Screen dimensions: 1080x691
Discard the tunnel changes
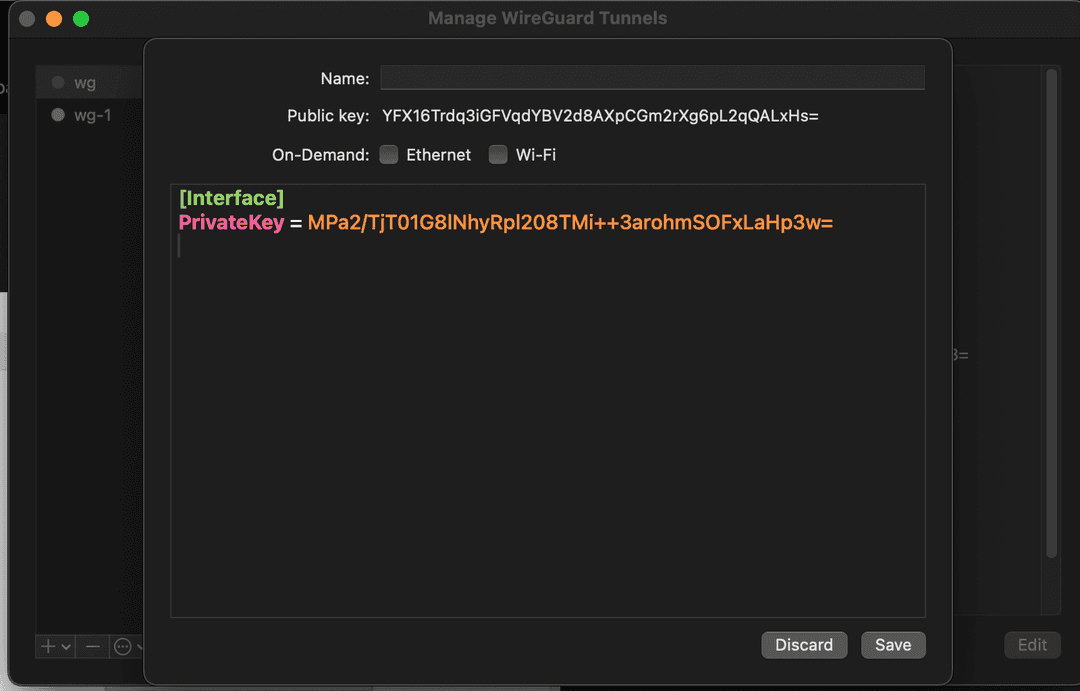[x=804, y=645]
